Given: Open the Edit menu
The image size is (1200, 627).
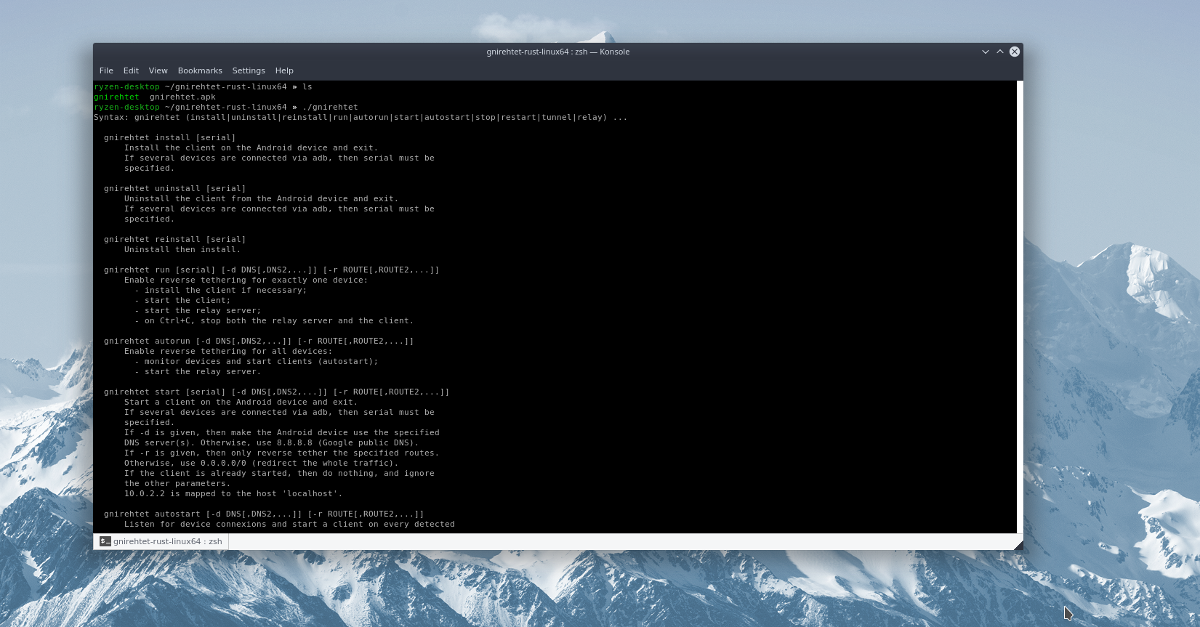Looking at the screenshot, I should tap(131, 70).
